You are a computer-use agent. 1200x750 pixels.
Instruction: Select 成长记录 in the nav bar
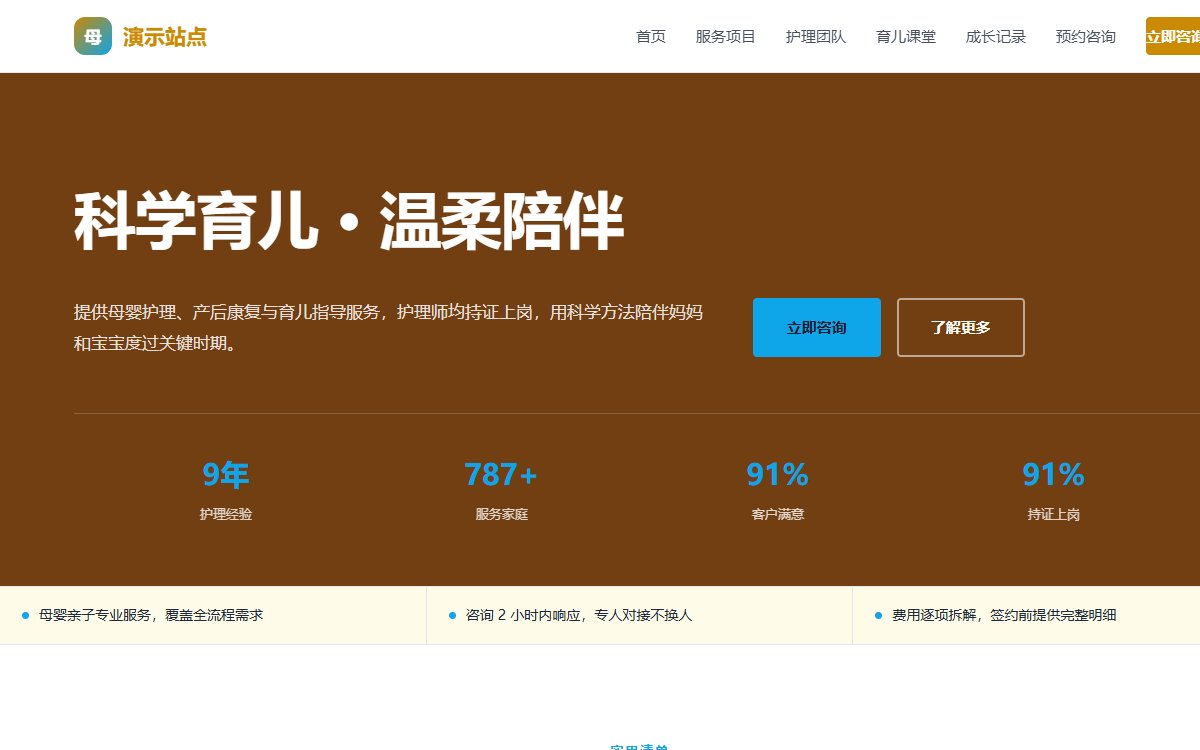point(996,37)
